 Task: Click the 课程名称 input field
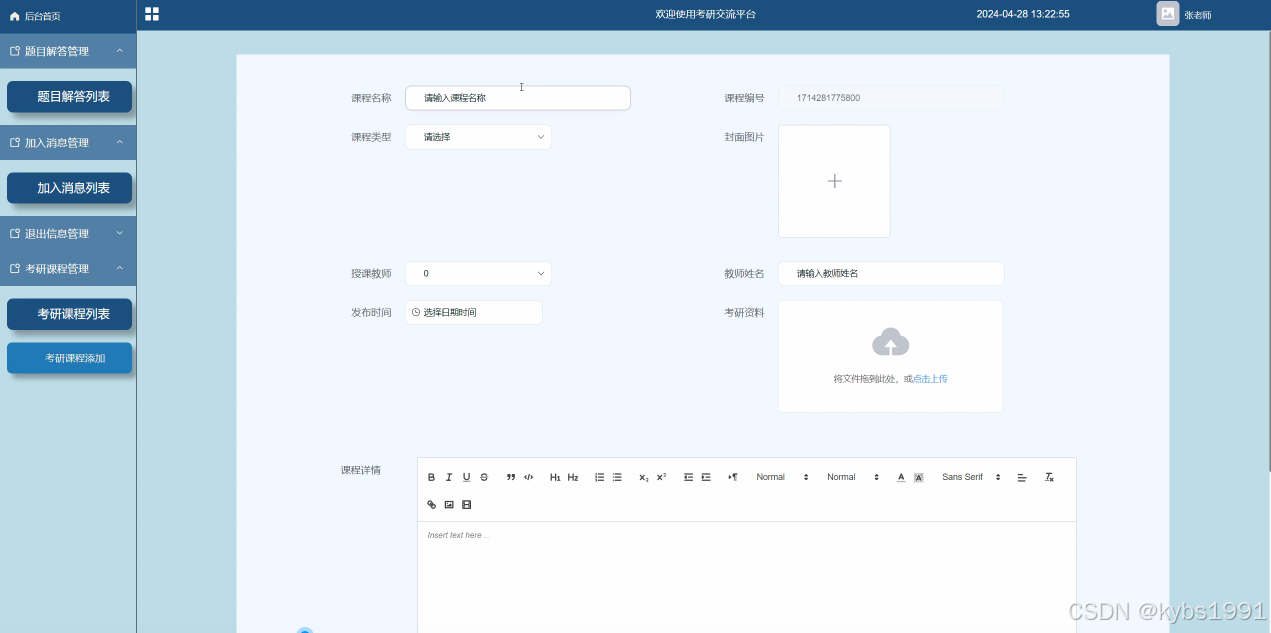(518, 98)
